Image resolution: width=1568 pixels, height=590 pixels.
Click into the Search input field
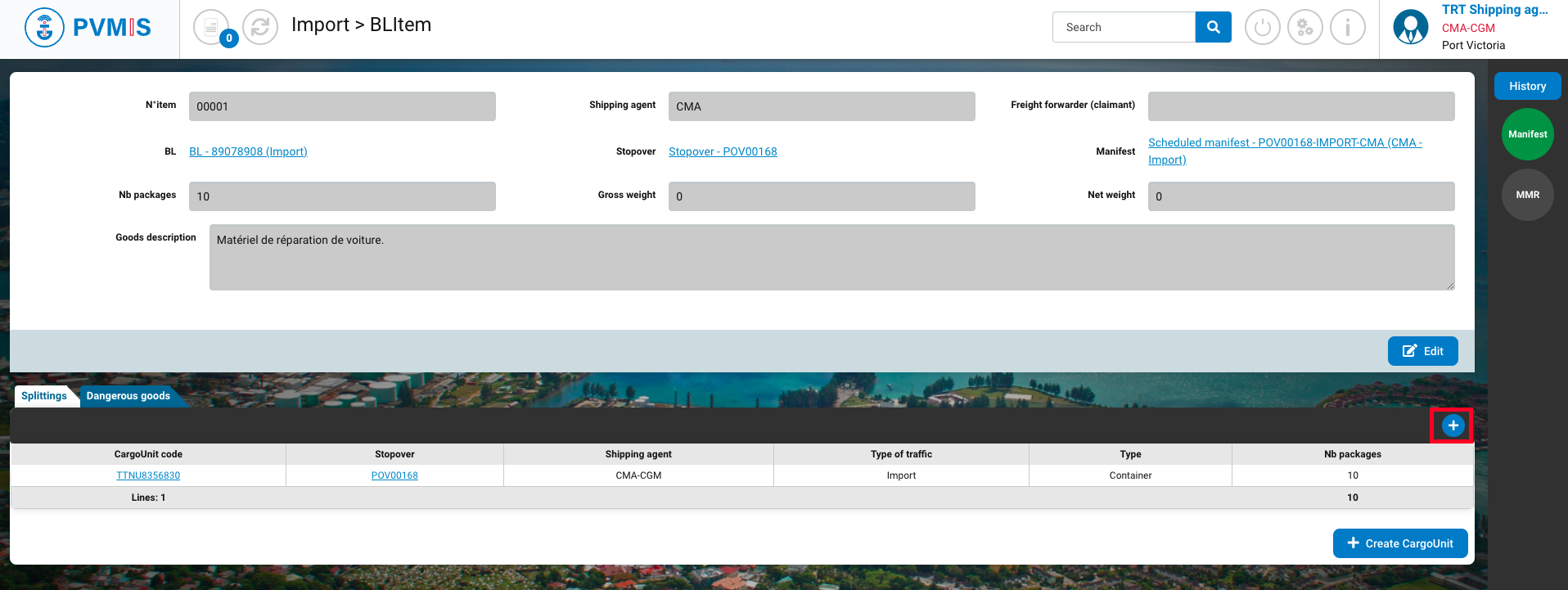coord(1124,27)
